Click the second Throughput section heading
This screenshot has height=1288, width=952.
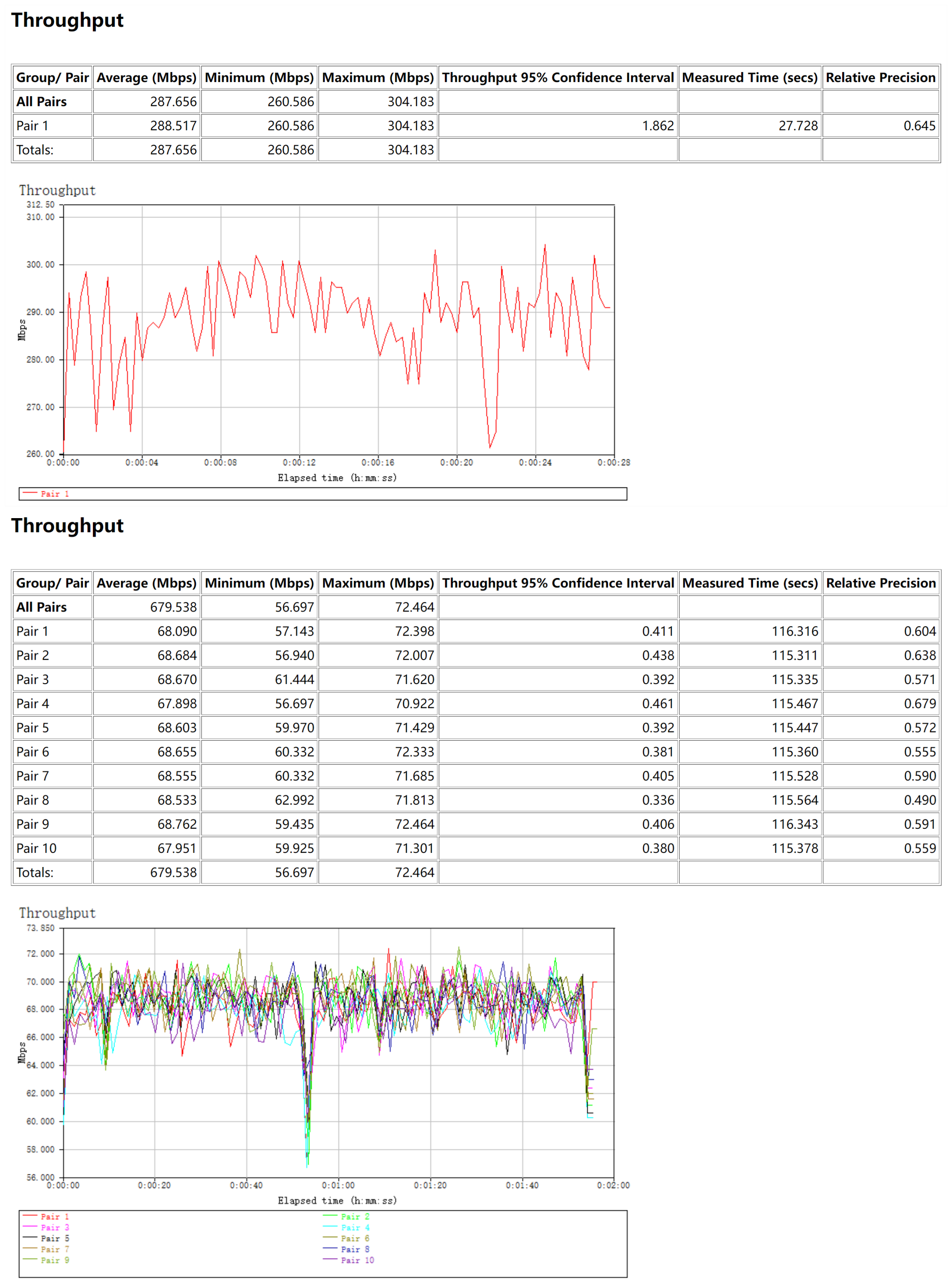pyautogui.click(x=67, y=526)
